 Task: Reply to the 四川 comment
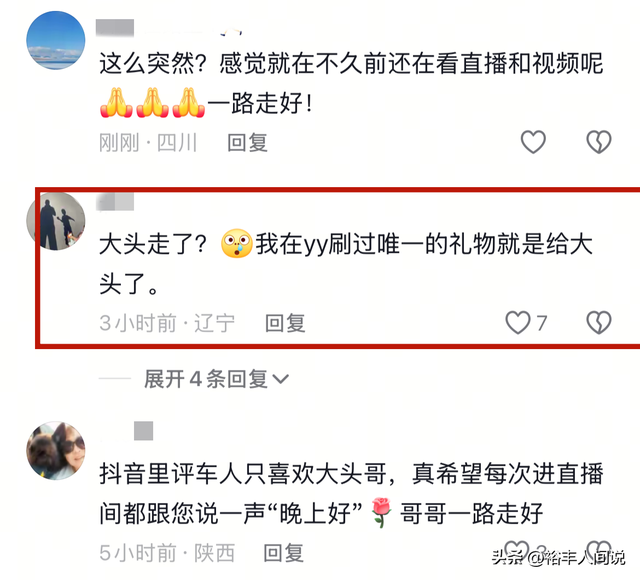pyautogui.click(x=247, y=142)
